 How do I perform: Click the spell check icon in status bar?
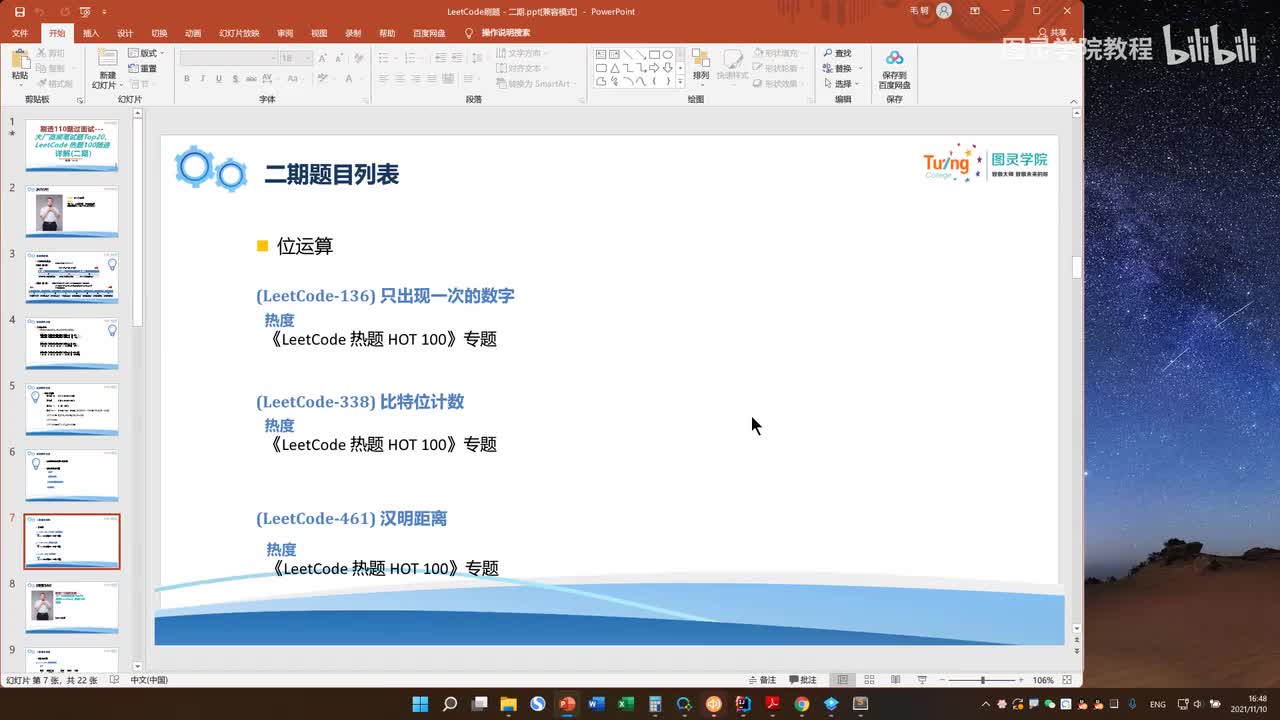tap(114, 679)
